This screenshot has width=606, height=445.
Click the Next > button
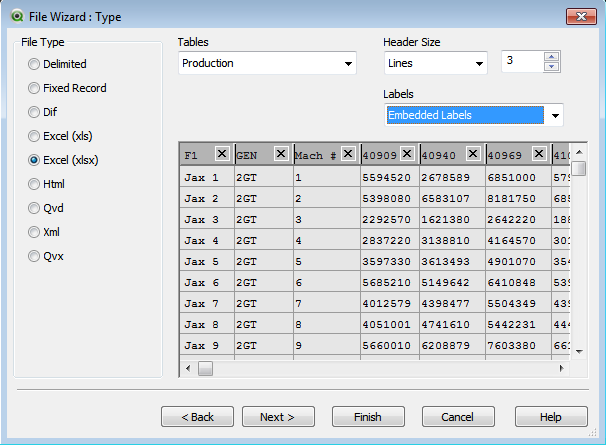point(276,416)
